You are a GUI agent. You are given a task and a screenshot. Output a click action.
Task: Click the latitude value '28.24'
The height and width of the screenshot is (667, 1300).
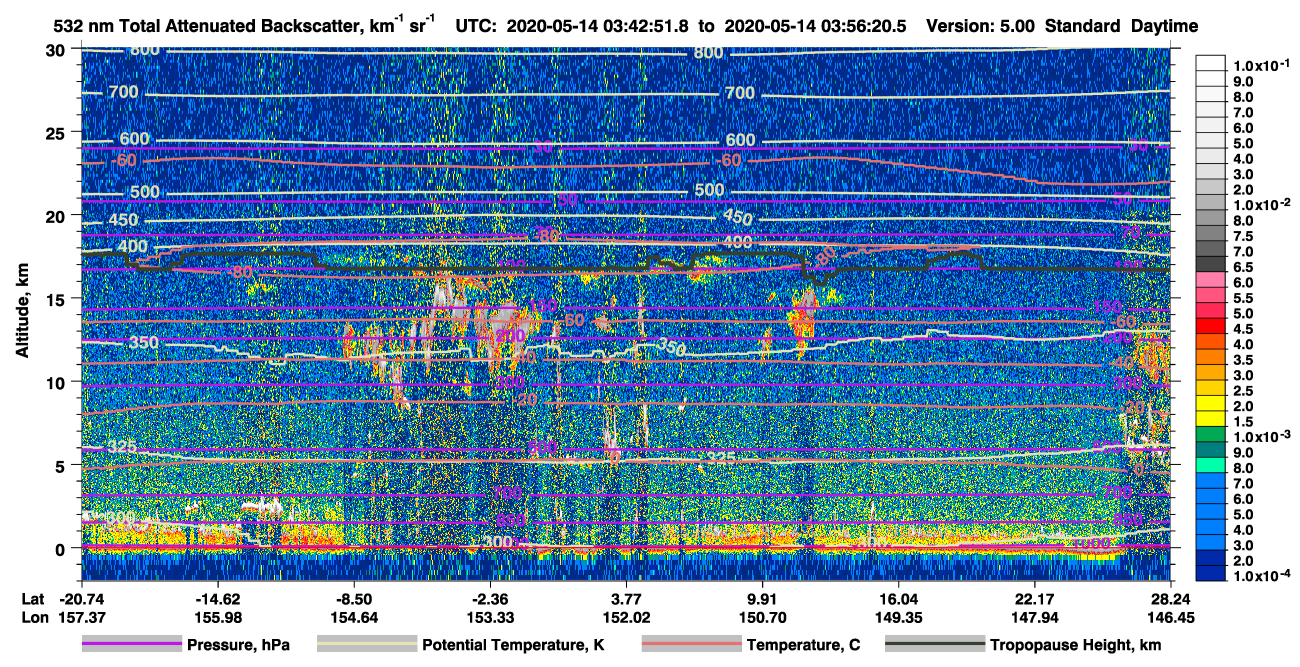coord(1170,600)
